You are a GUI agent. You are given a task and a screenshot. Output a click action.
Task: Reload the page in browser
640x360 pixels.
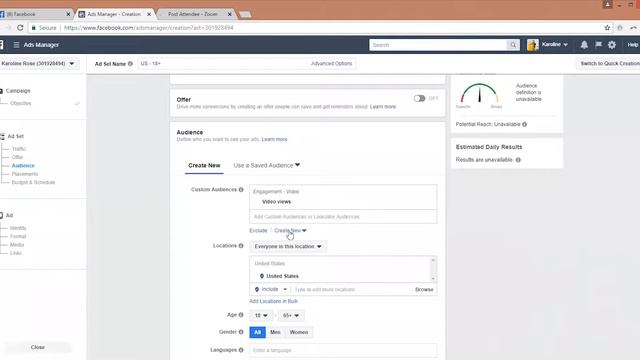(x=20, y=28)
